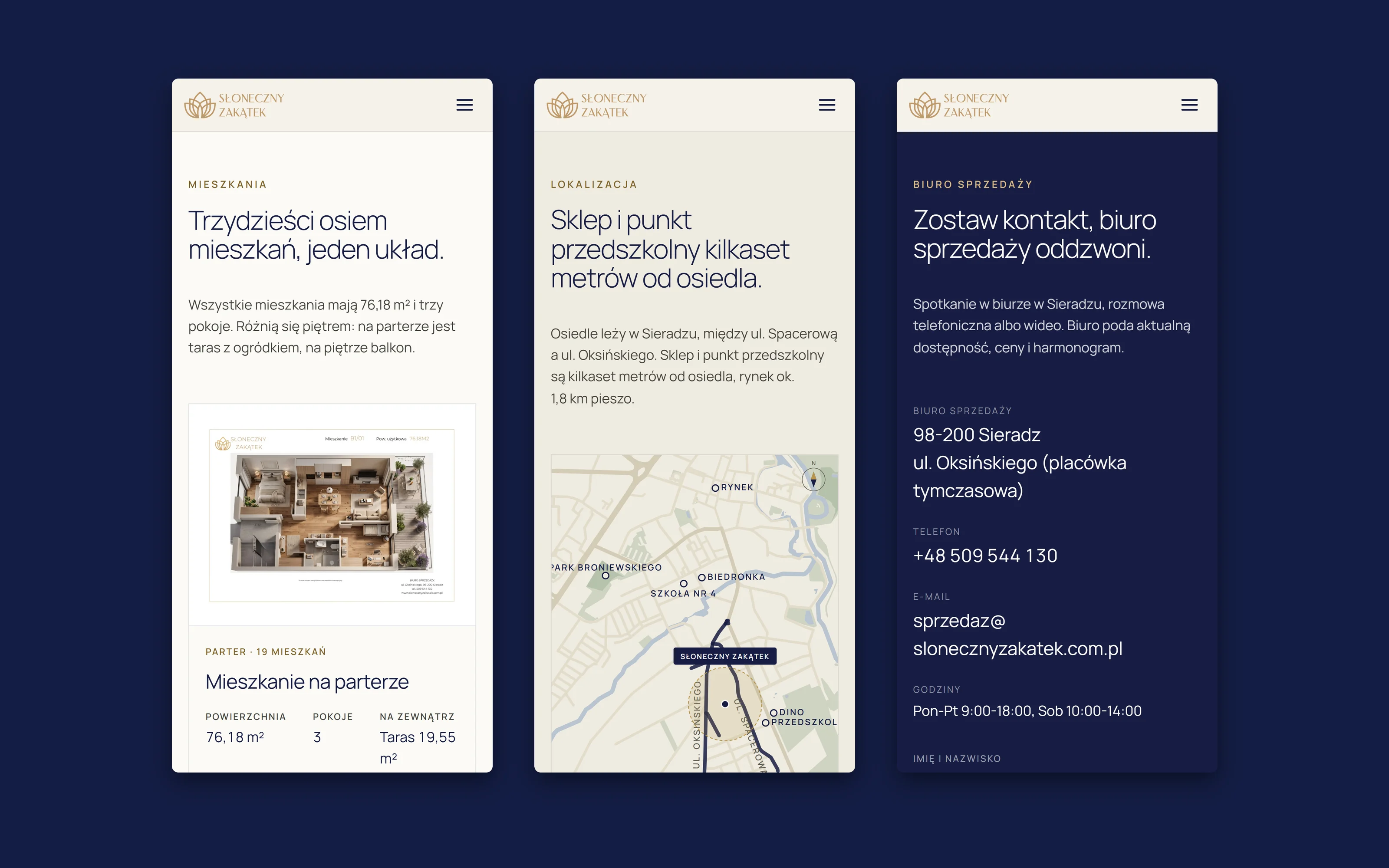Click Mieszkanie na parterze card title
Viewport: 1389px width, 868px height.
(307, 682)
